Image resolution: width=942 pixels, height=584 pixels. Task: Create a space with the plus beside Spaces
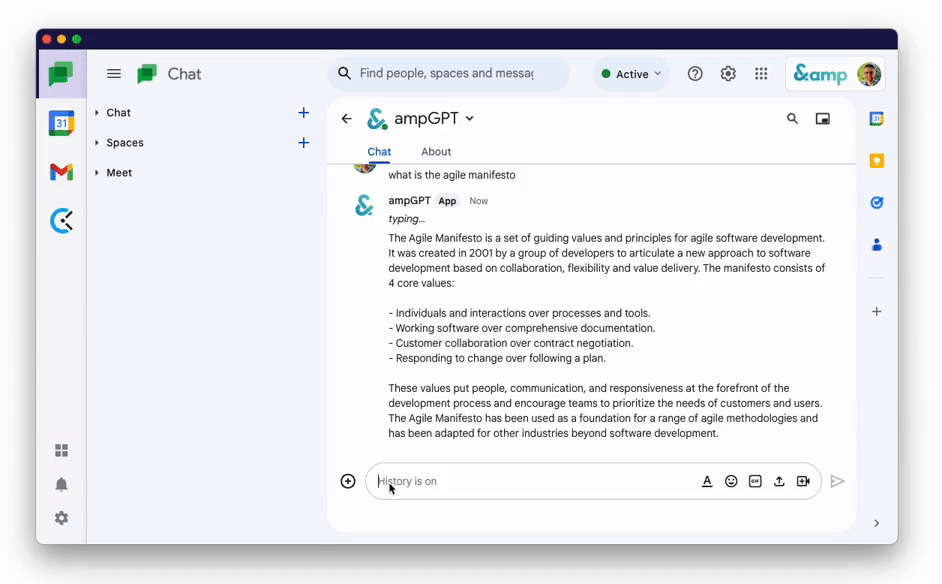coord(303,142)
